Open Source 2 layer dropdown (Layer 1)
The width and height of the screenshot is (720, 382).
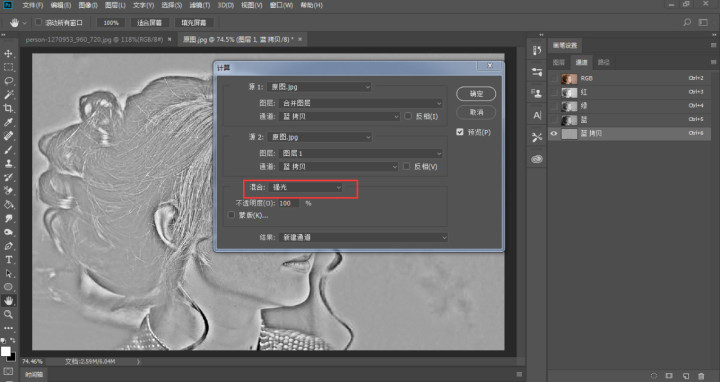tap(360, 153)
